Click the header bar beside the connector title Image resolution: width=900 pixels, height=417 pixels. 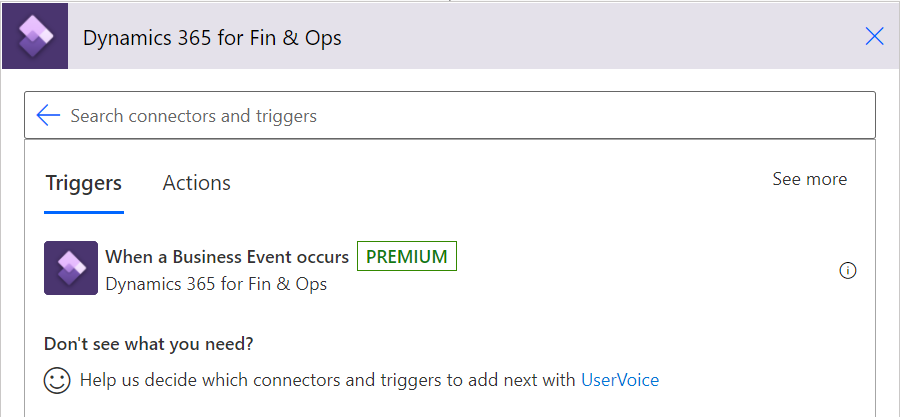(x=603, y=37)
